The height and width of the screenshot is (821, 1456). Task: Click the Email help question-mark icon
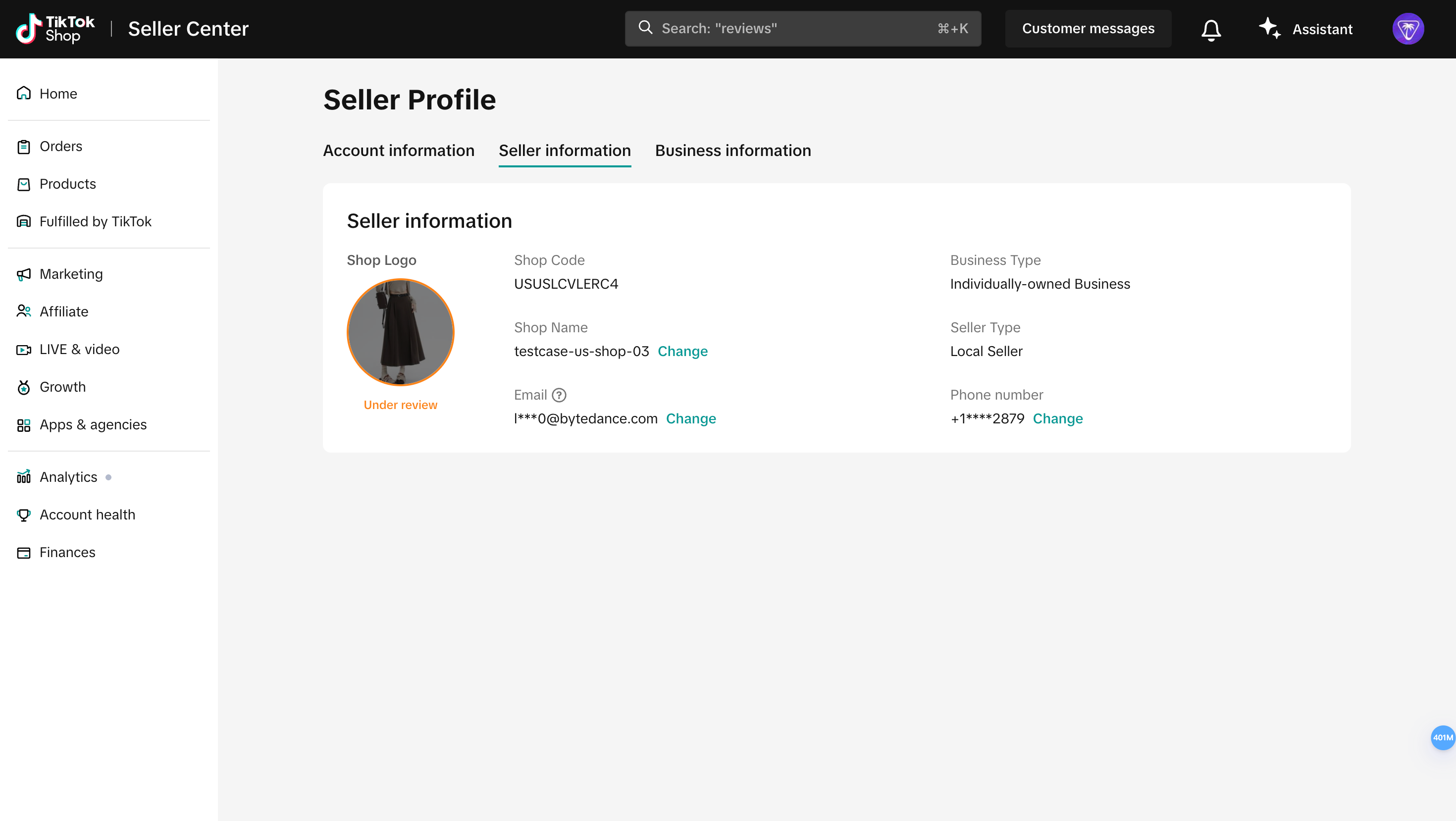tap(559, 395)
